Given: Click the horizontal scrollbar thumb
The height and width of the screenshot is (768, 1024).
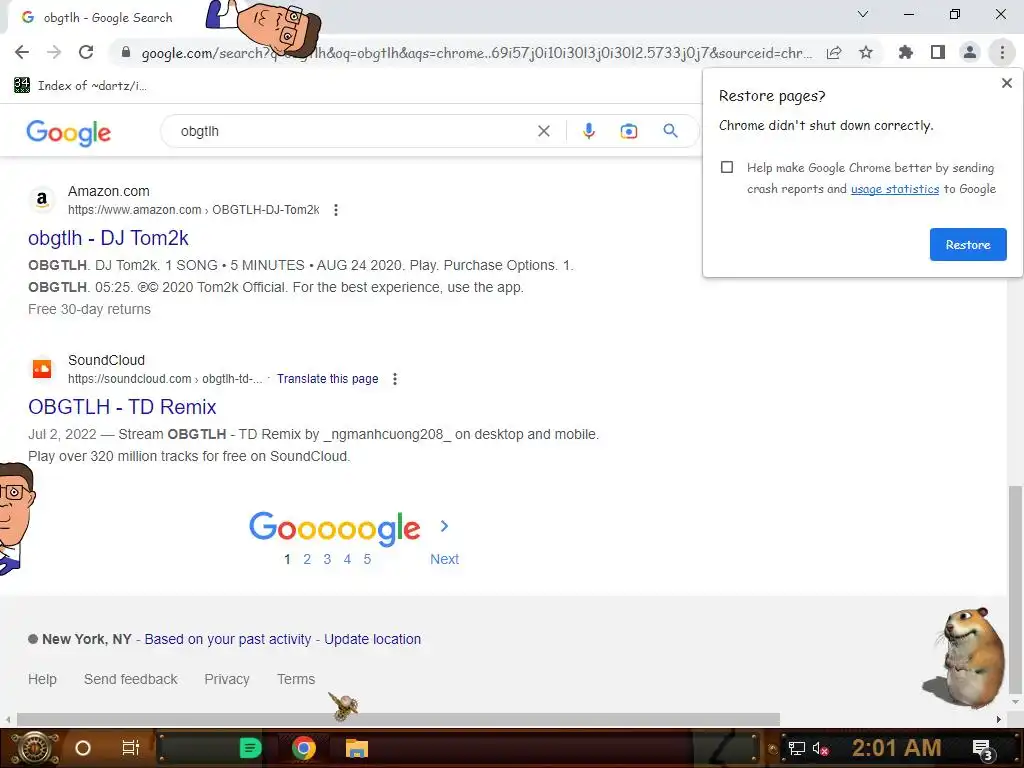Looking at the screenshot, I should point(398,719).
